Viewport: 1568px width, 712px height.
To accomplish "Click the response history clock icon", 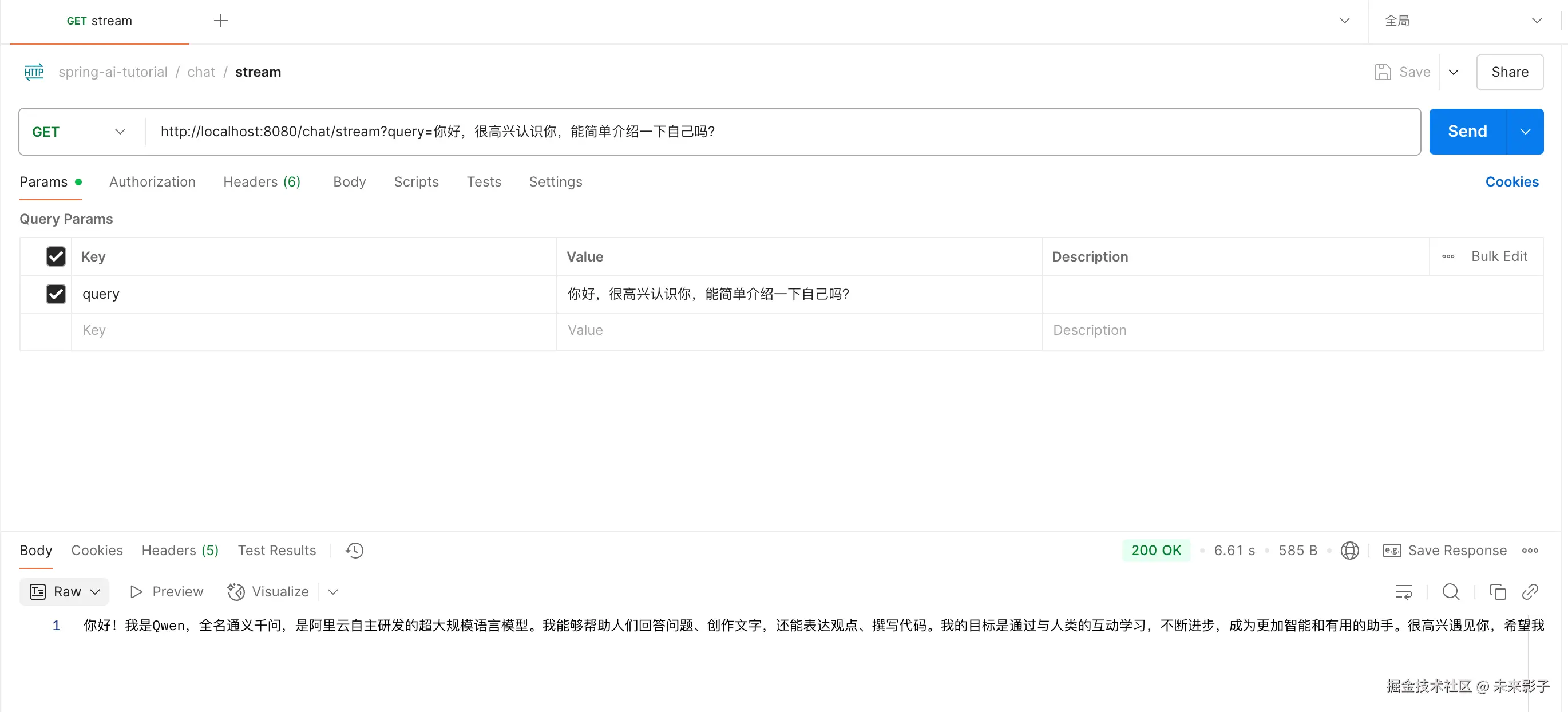I will click(x=354, y=550).
